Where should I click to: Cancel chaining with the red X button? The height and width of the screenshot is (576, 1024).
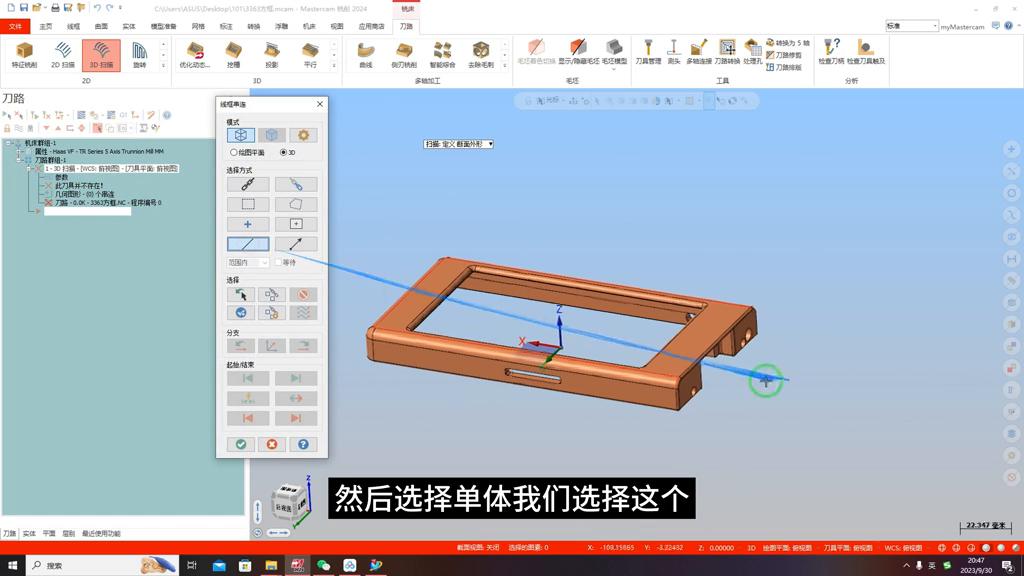(271, 444)
